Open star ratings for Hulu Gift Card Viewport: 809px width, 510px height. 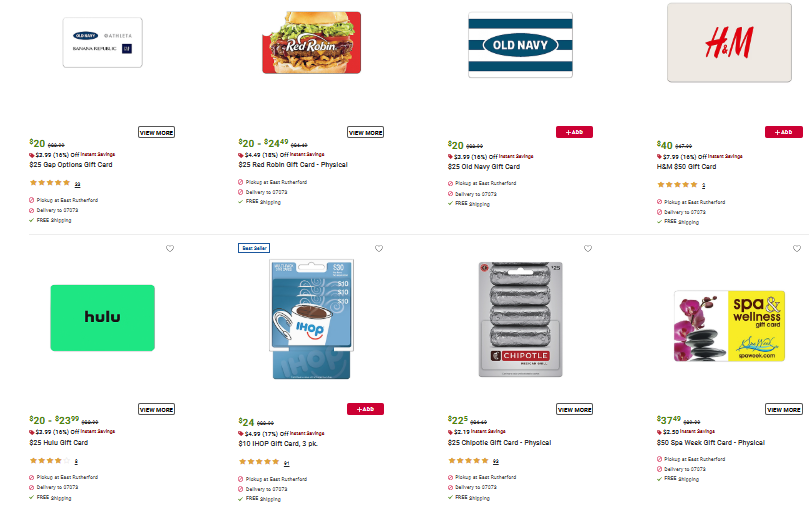pyautogui.click(x=46, y=461)
